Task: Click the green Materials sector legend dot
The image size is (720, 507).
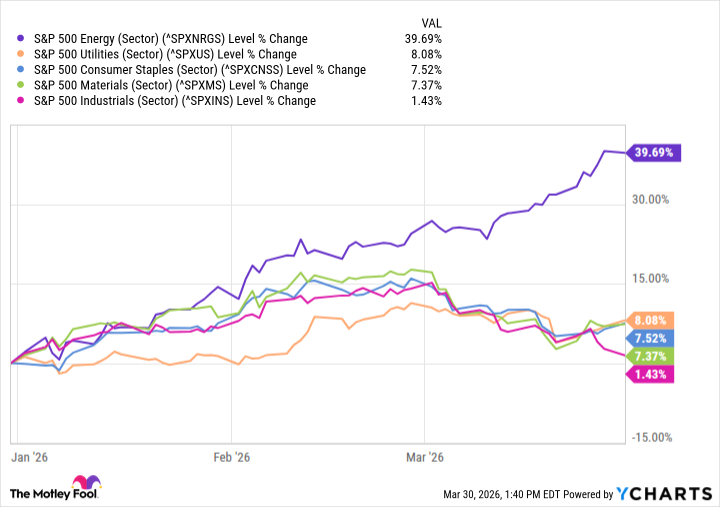Action: point(22,85)
